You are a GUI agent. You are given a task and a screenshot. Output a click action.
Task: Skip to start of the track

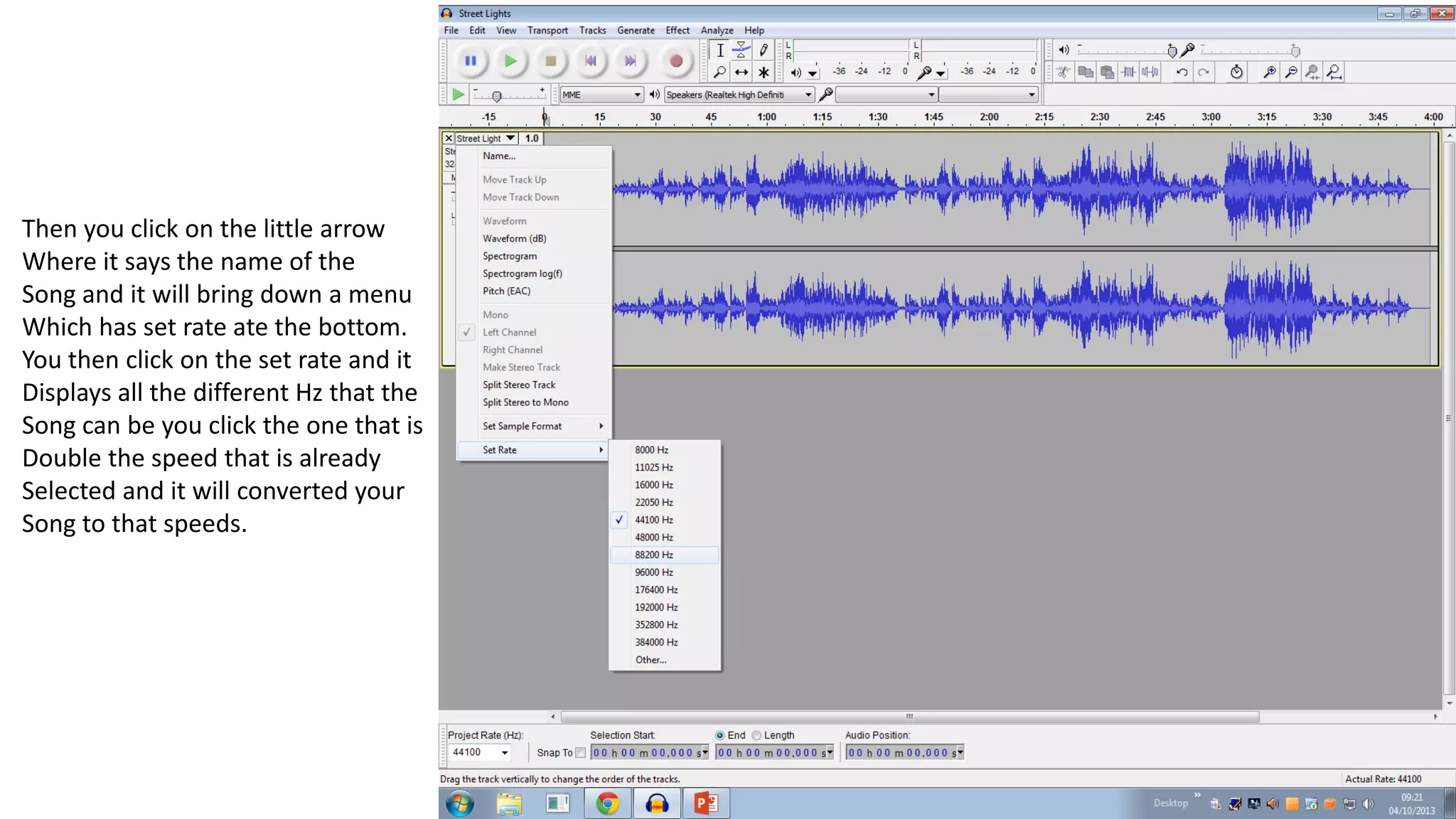(x=590, y=61)
